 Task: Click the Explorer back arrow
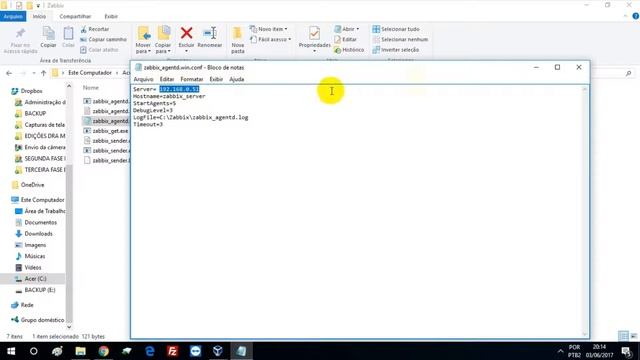tap(9, 73)
